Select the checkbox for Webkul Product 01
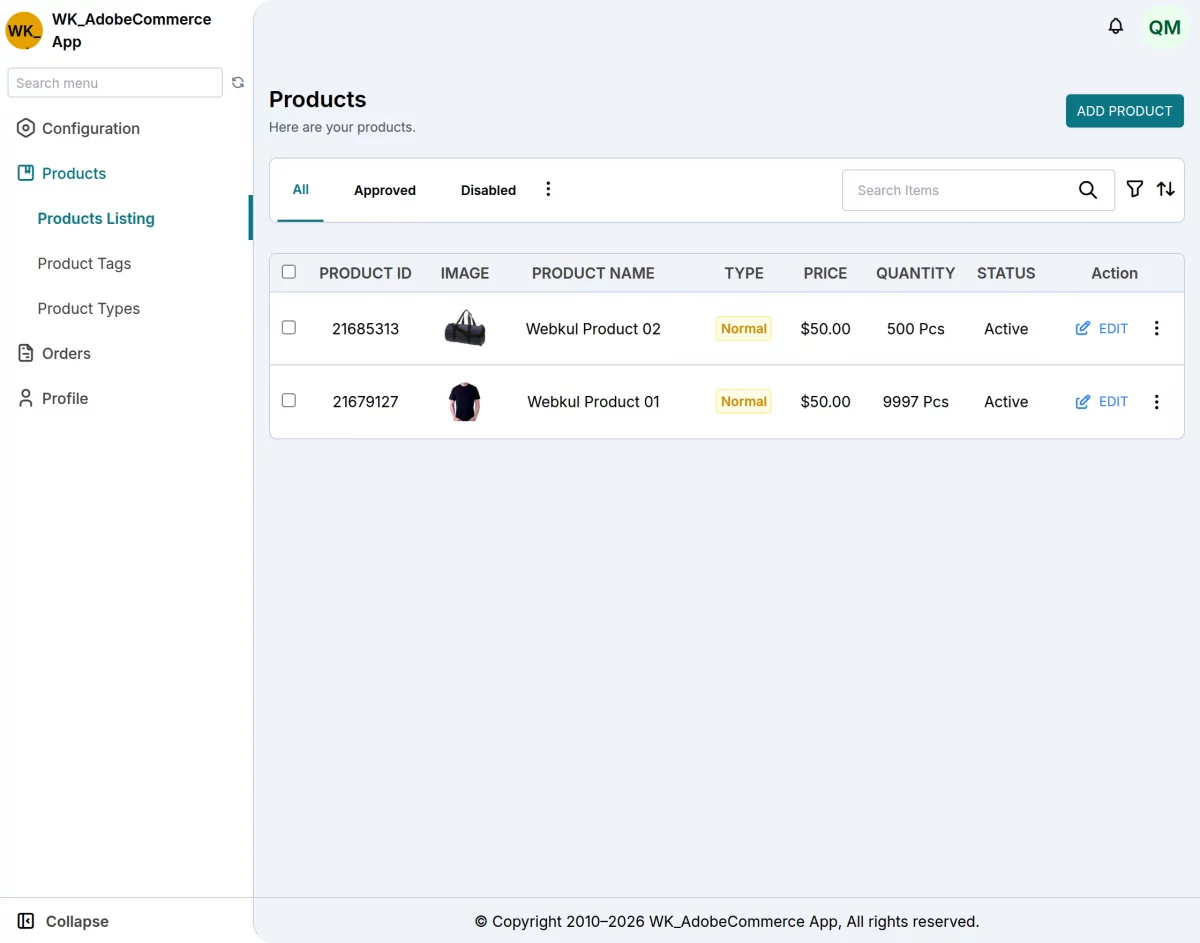1200x943 pixels. (289, 400)
